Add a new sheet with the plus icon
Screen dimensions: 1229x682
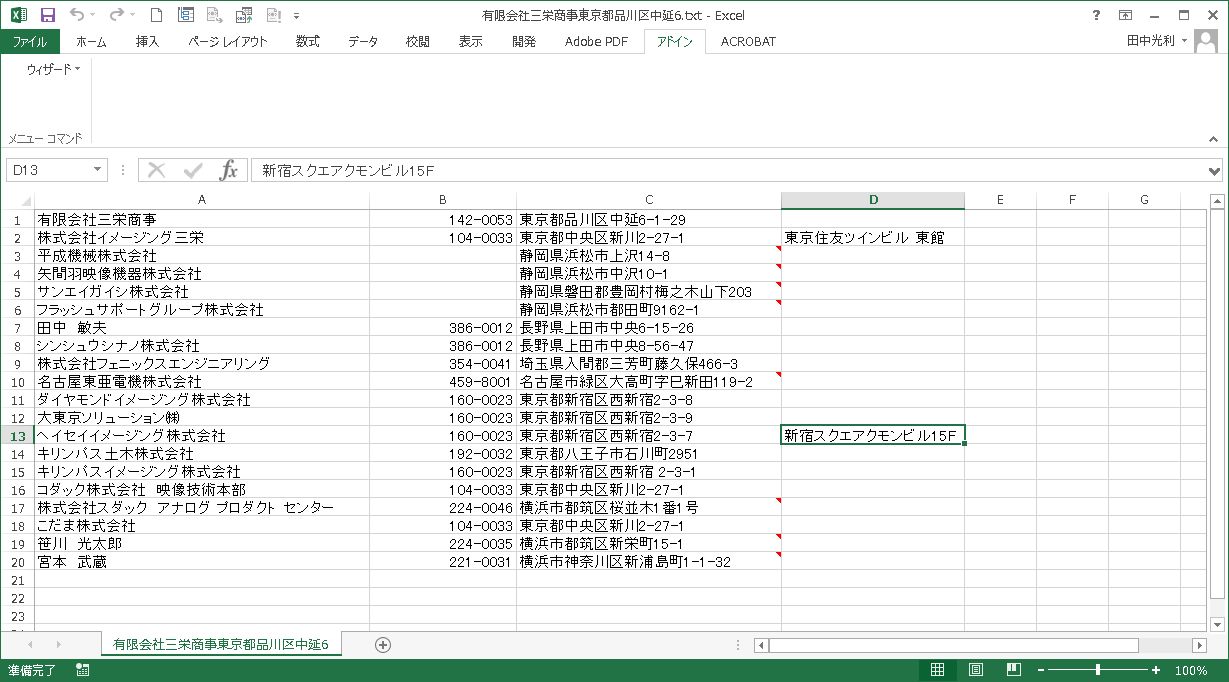(x=382, y=645)
